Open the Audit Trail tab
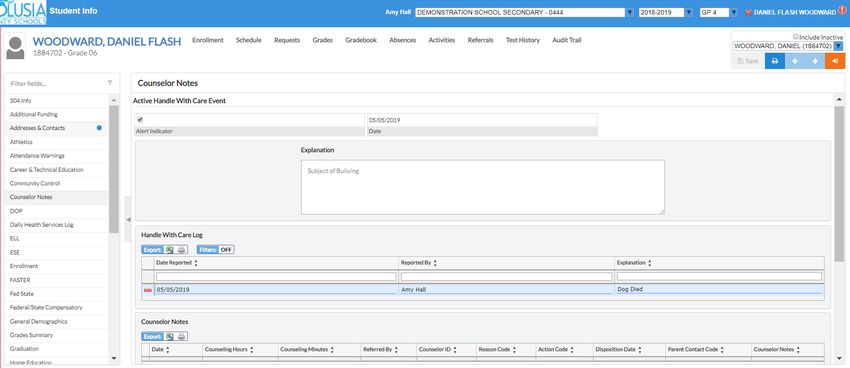850x368 pixels. click(566, 40)
